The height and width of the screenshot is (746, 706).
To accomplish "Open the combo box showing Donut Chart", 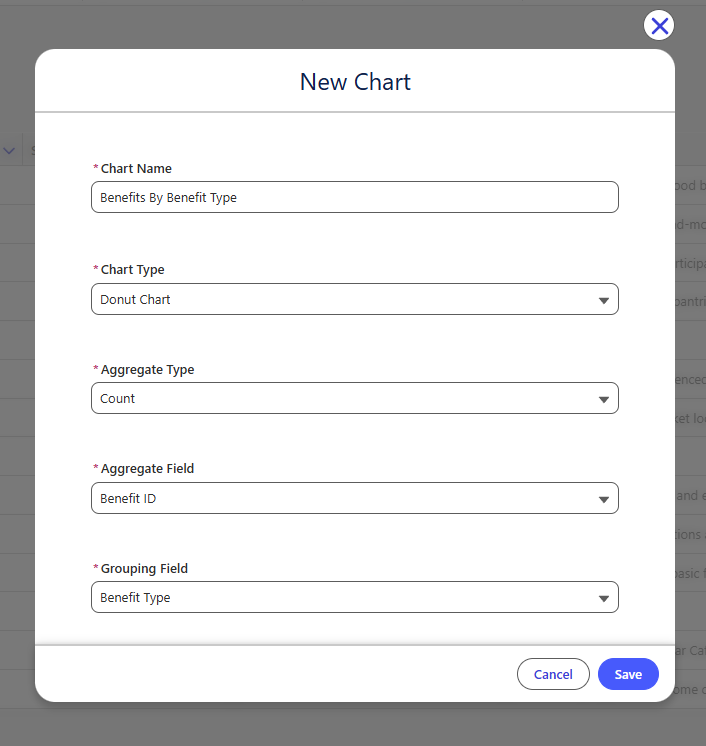I will coord(355,299).
